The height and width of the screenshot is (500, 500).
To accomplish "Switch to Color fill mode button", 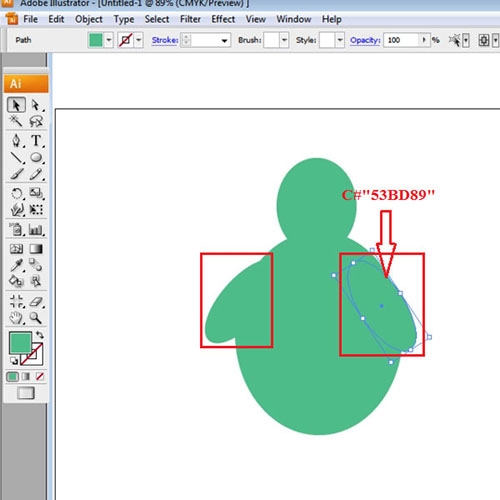I will [x=13, y=377].
